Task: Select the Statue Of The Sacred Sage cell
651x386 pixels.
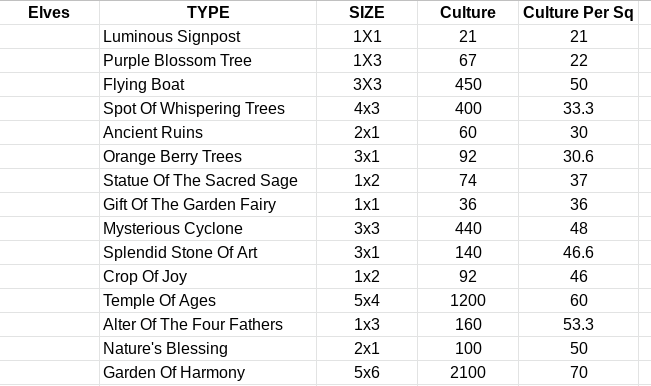Action: [x=208, y=181]
